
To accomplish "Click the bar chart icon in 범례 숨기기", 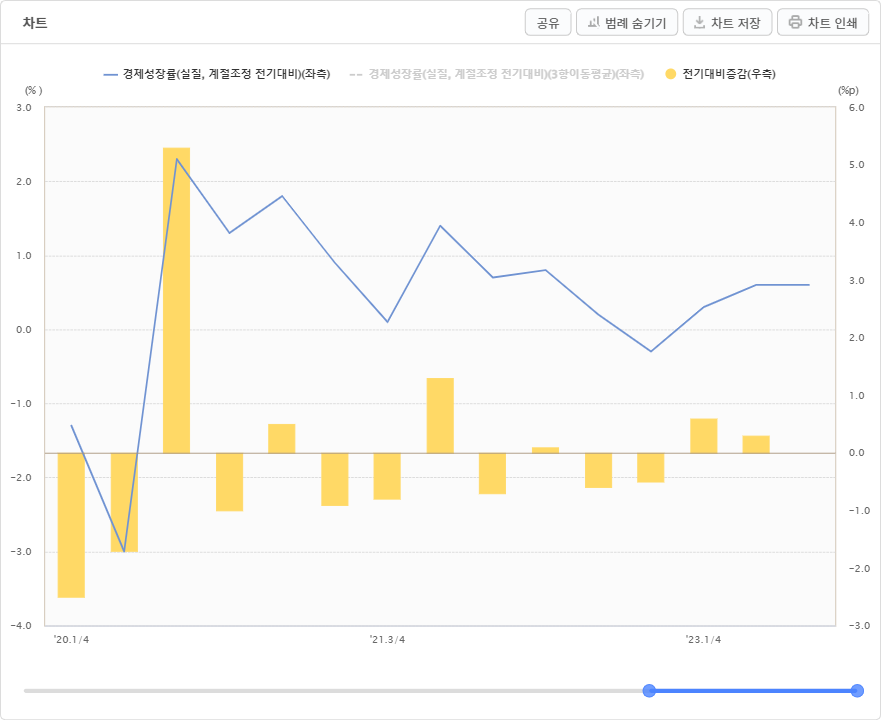I will 593,22.
